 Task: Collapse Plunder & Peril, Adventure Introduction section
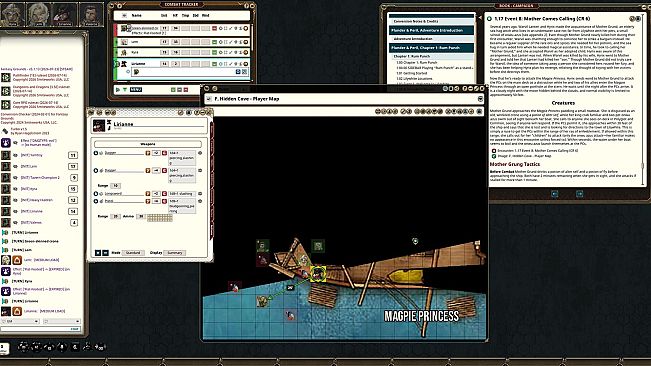click(x=431, y=30)
